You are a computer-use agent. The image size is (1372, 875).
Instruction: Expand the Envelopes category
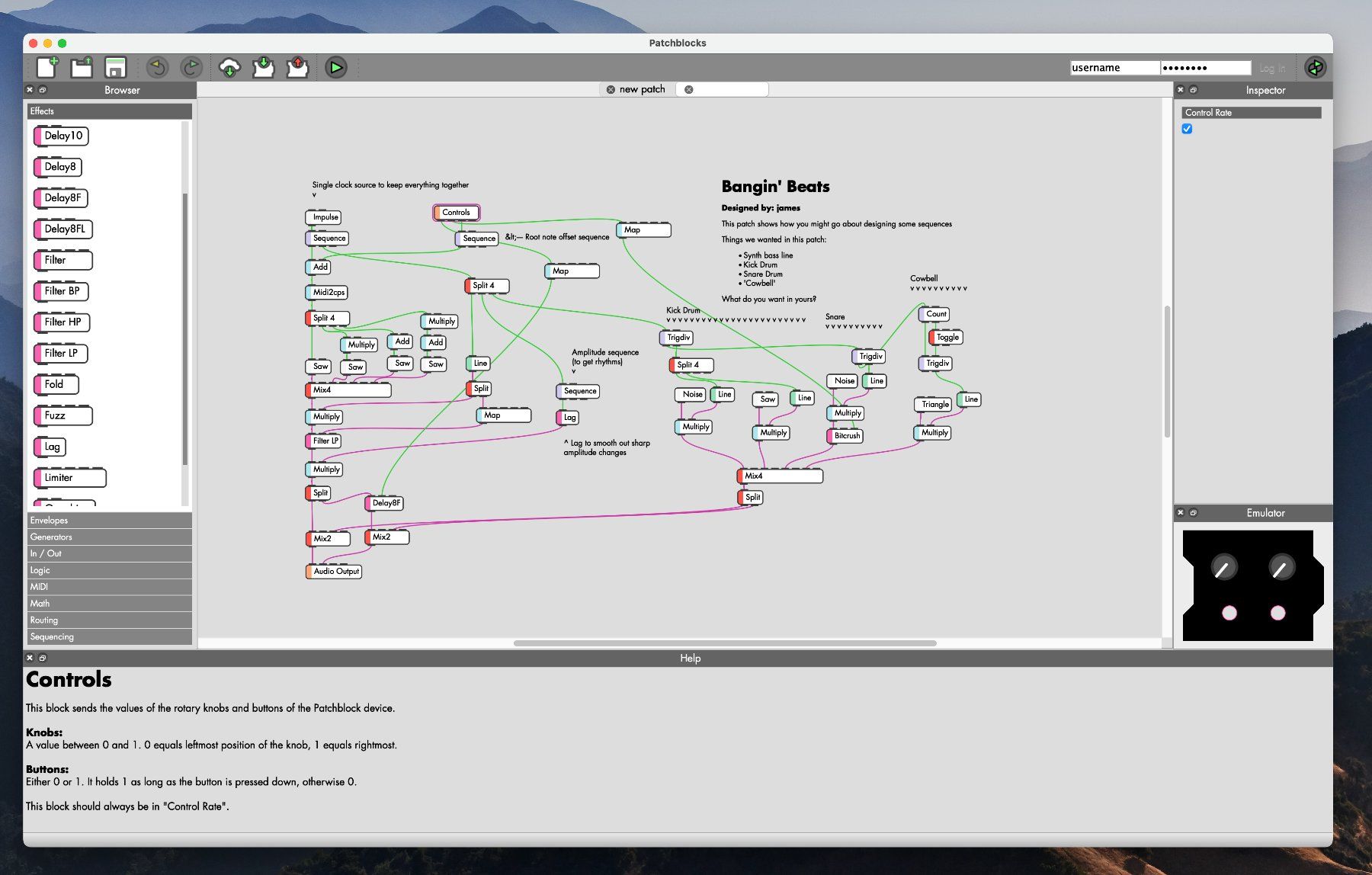coord(110,521)
